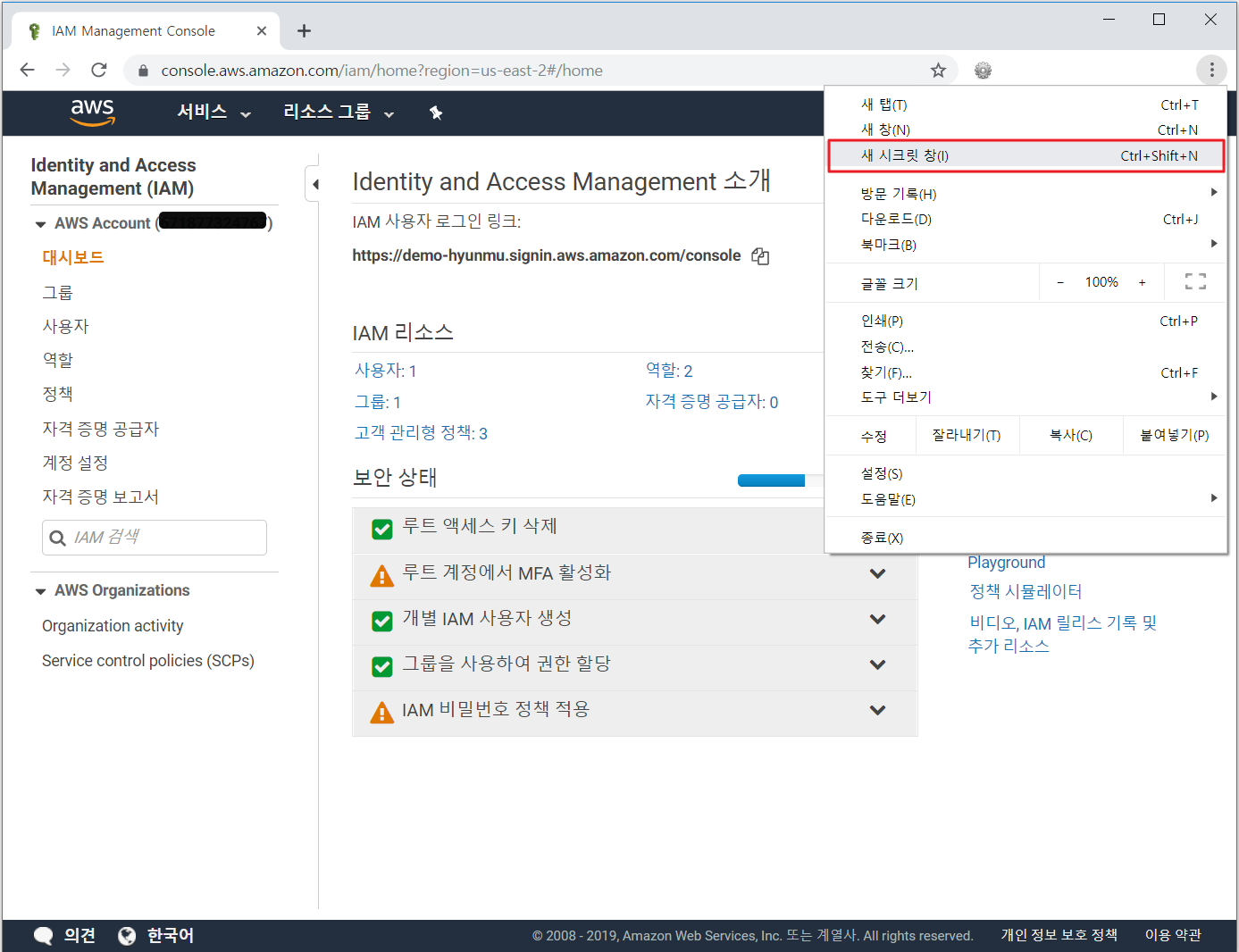The image size is (1239, 952).
Task: Choose 종료 in Chrome menu
Action: [1026, 539]
